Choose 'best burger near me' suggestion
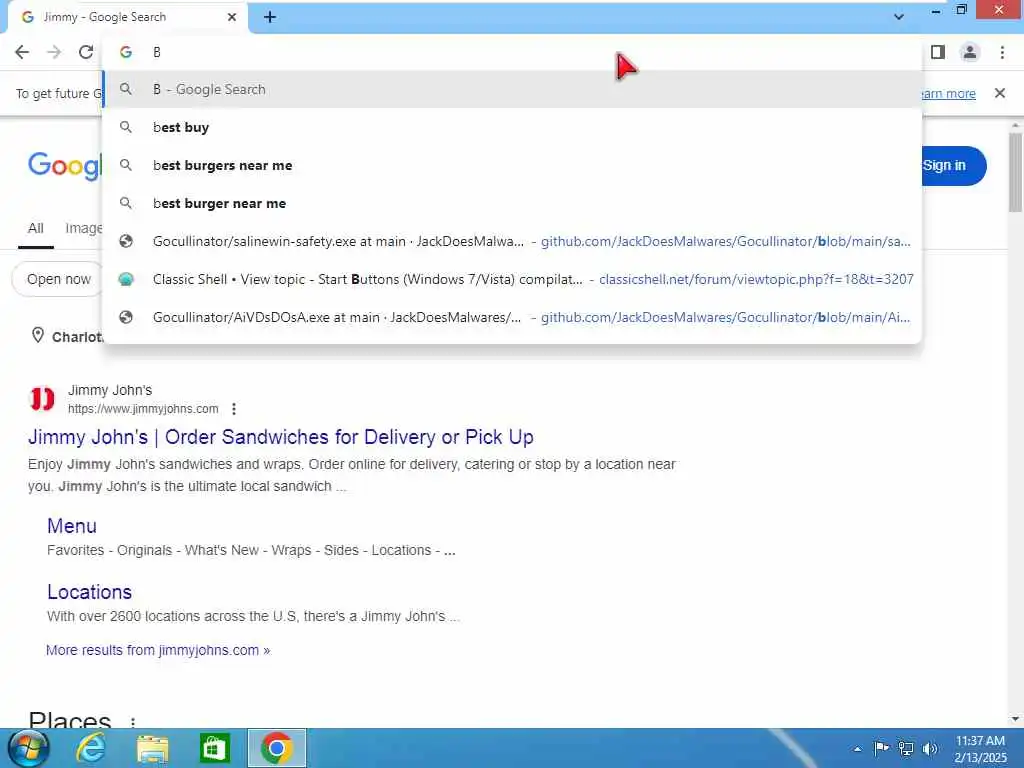1024x768 pixels. pyautogui.click(x=513, y=203)
